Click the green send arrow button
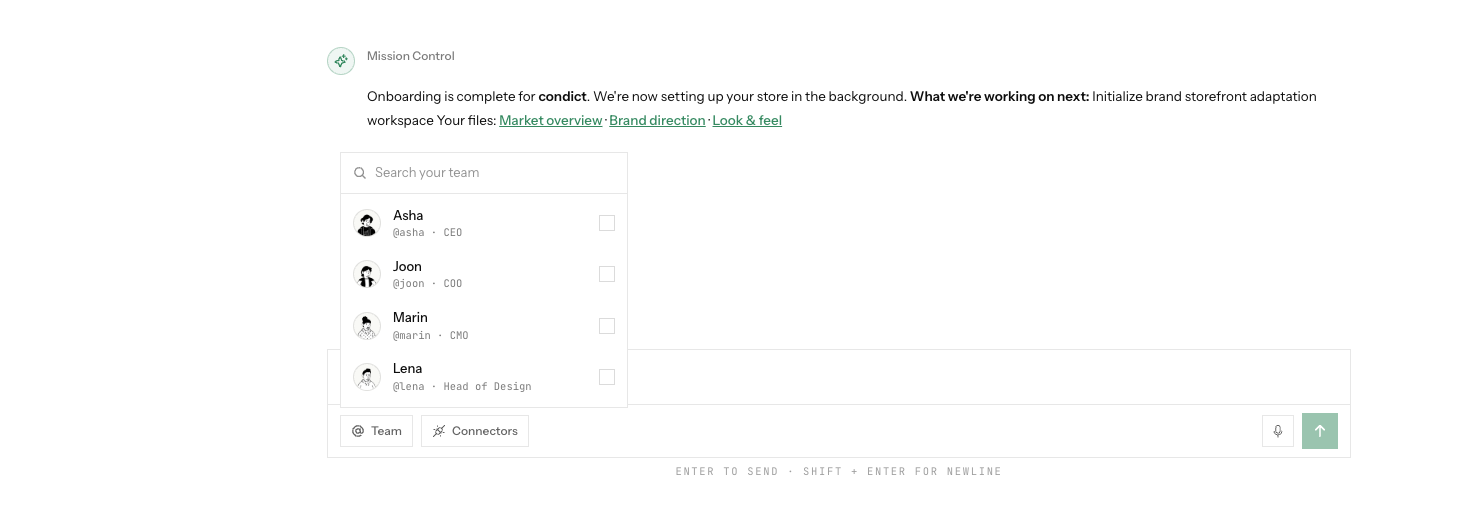 point(1320,431)
